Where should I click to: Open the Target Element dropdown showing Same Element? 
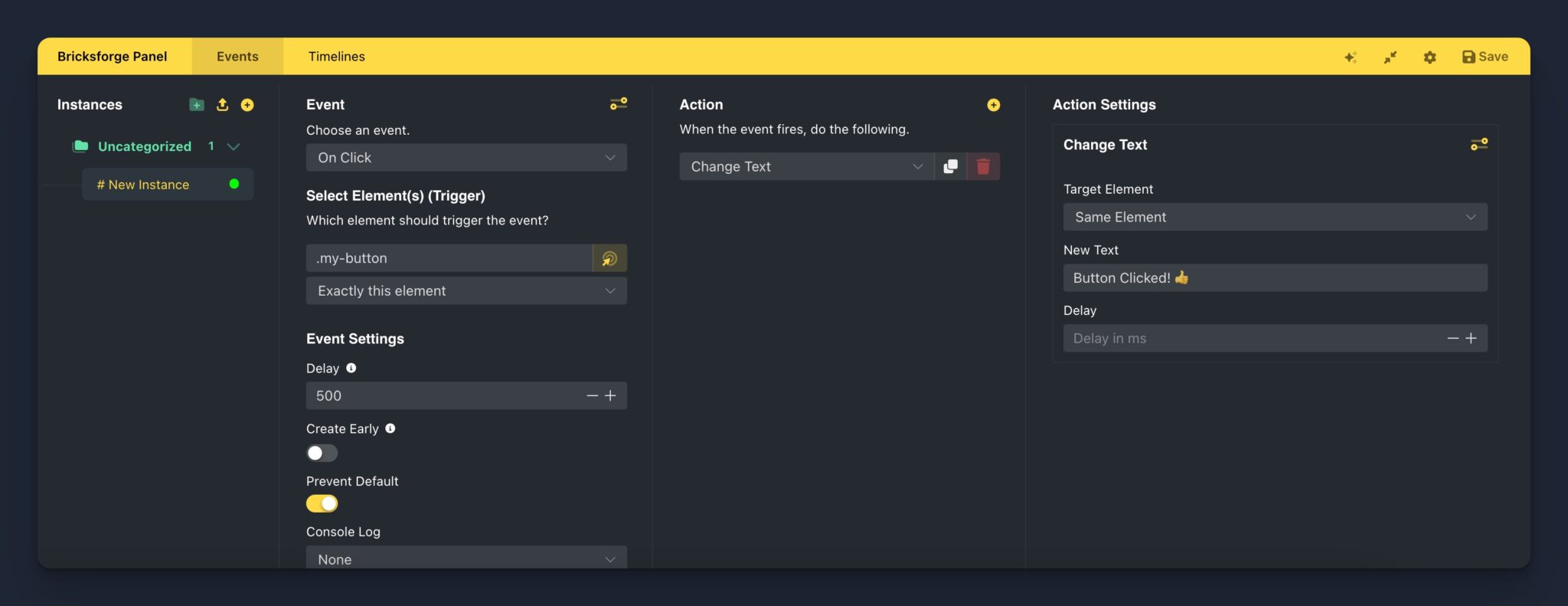click(1273, 217)
